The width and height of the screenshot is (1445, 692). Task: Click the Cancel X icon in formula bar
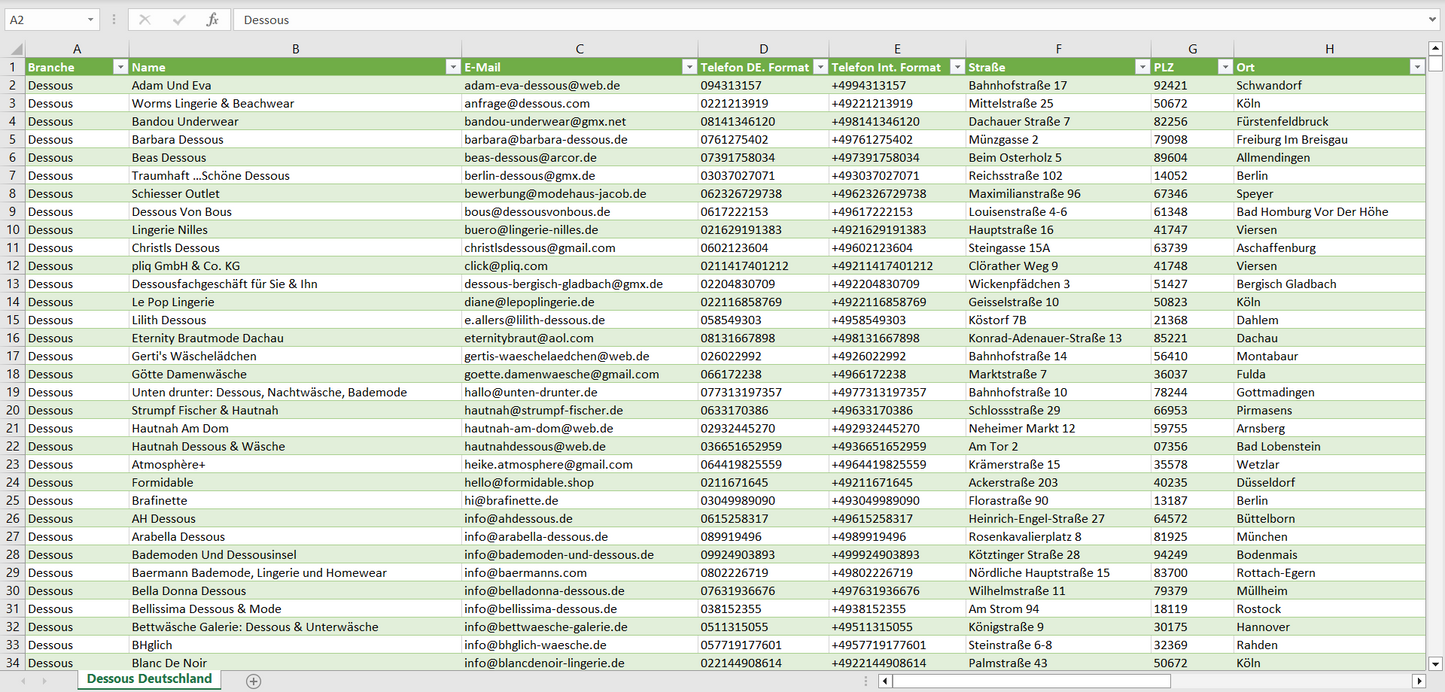pos(145,20)
